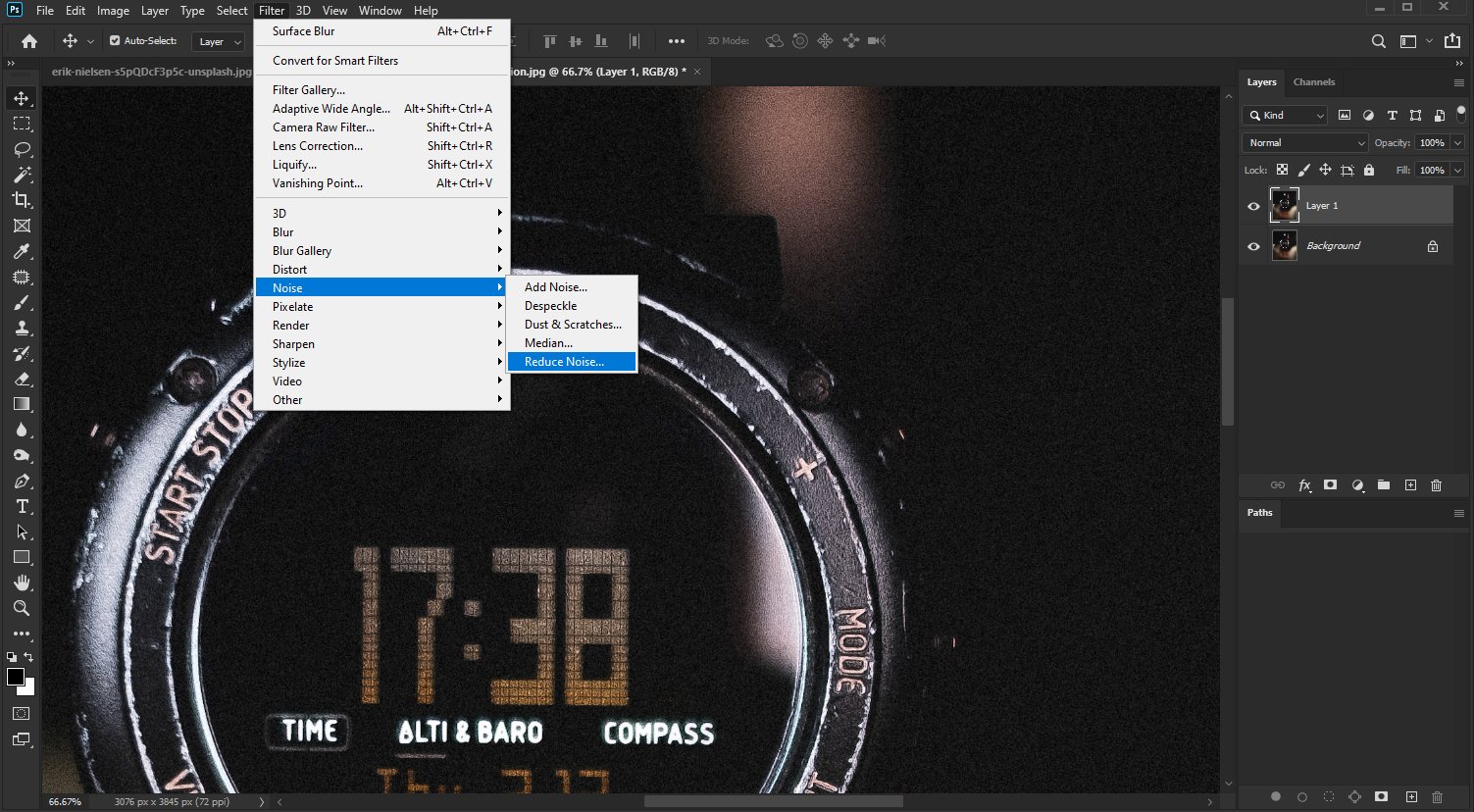This screenshot has height=812, width=1474.
Task: Choose Add Noise entry
Action: (573, 287)
